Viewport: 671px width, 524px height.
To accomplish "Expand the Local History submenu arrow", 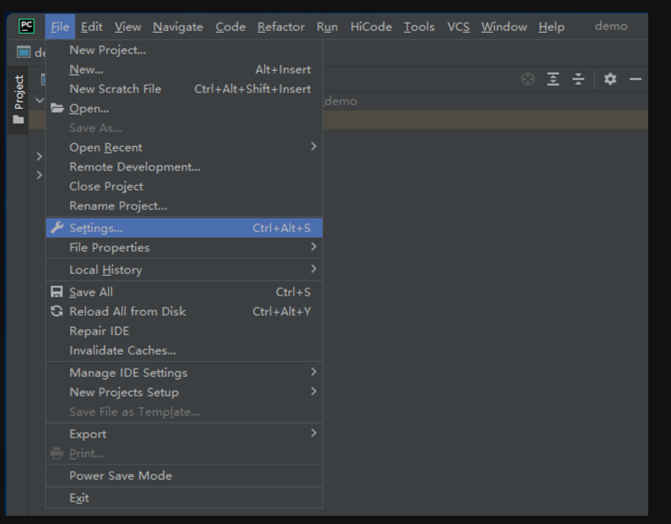I will pyautogui.click(x=314, y=269).
